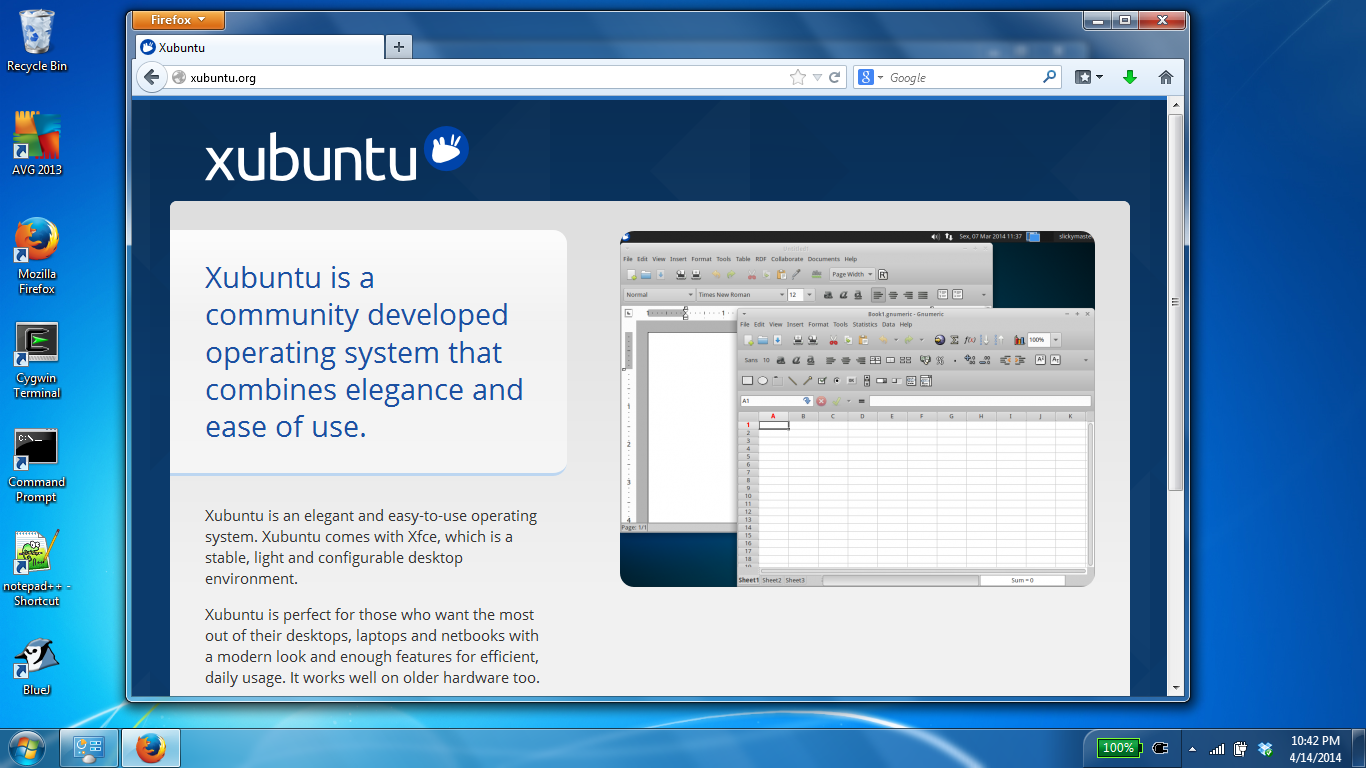Click the globe site identity icon
This screenshot has width=1366, height=768.
pyautogui.click(x=179, y=77)
